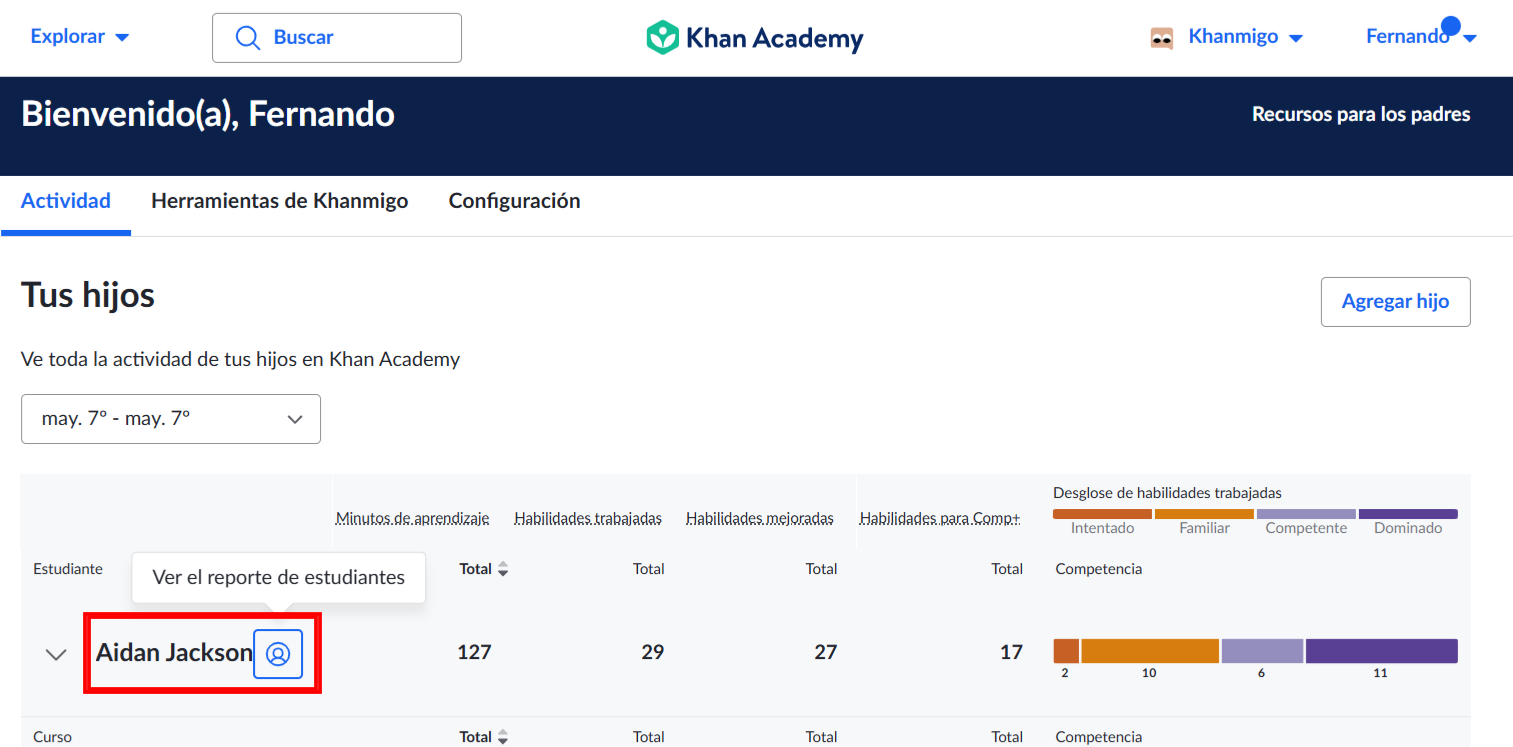This screenshot has width=1513, height=747.
Task: Click the Tus hijos heading
Action: (88, 295)
